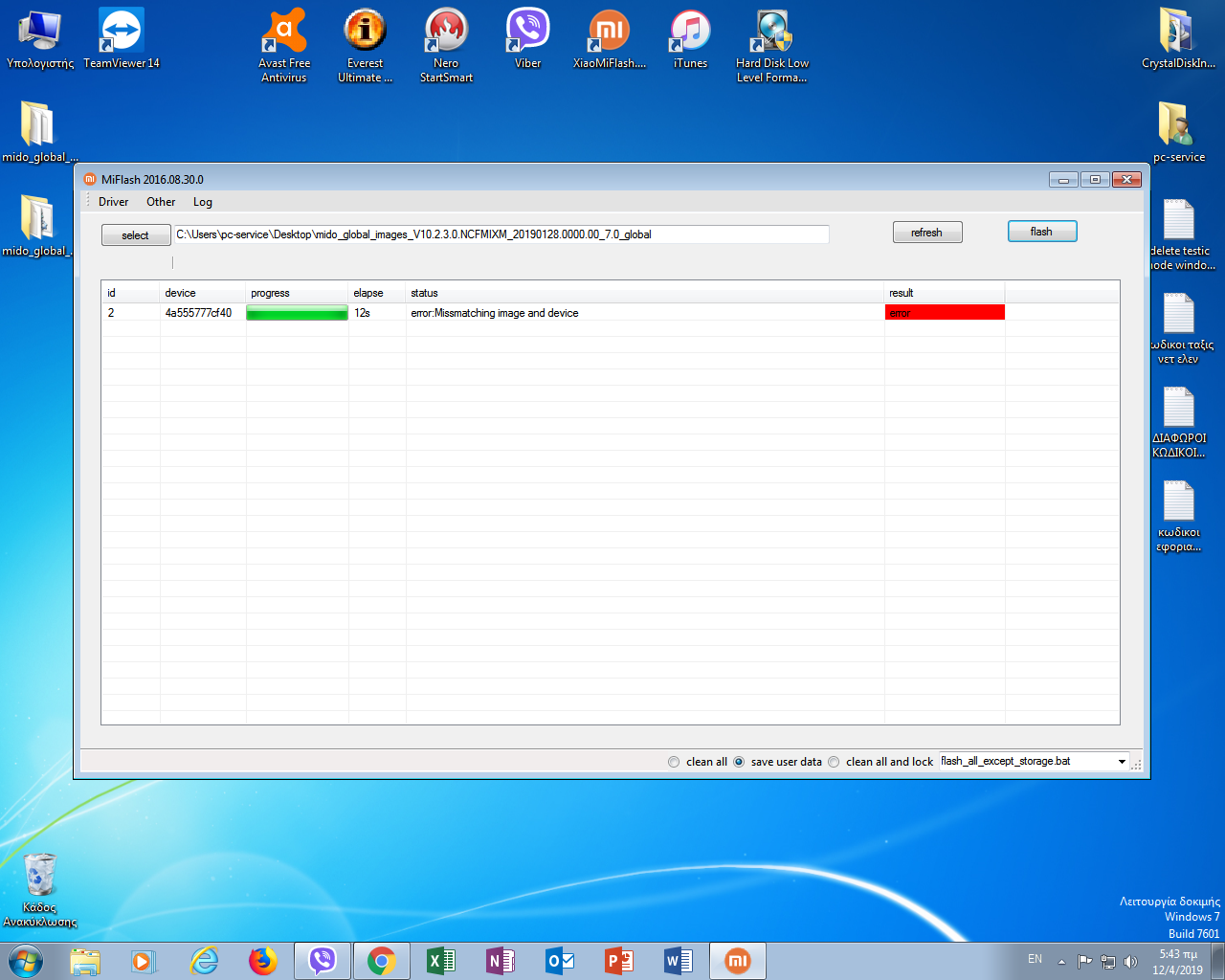The image size is (1225, 980).
Task: Select the 'clean all' radio option
Action: pos(674,762)
